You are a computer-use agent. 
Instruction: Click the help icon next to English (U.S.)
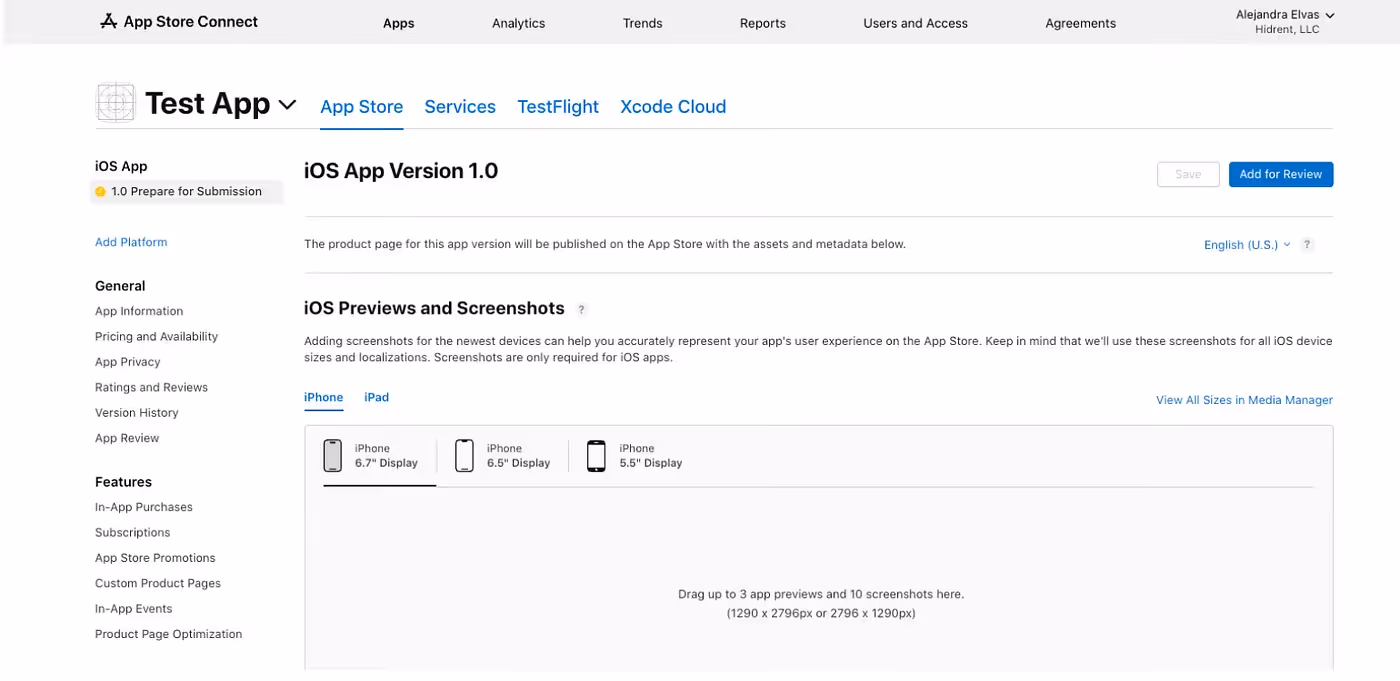point(1307,245)
